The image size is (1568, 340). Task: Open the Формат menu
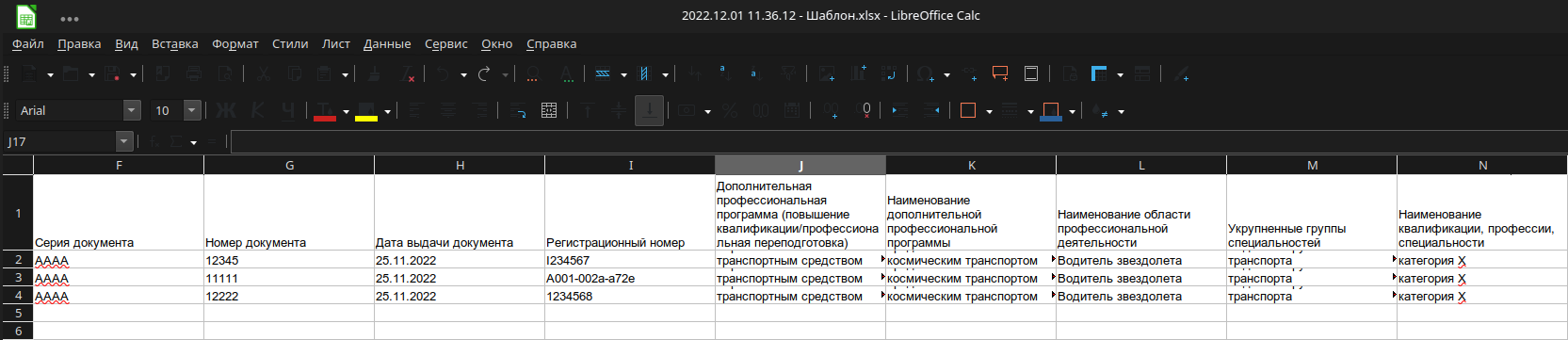(234, 43)
